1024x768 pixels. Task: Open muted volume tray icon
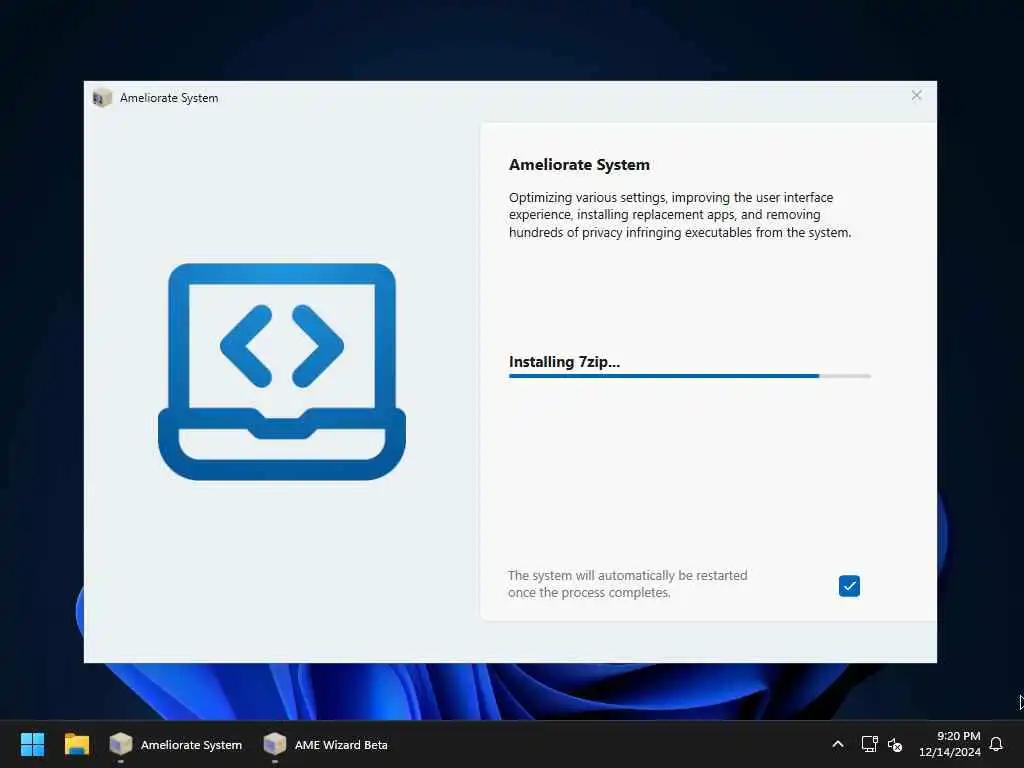coord(895,744)
